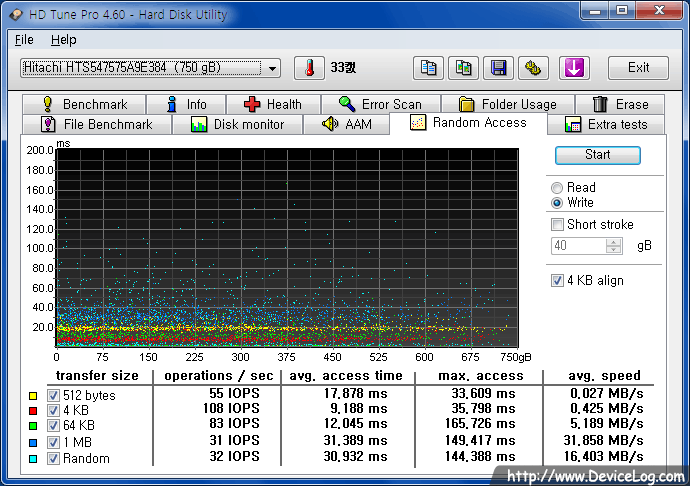Screen dimensions: 690x486
Task: Click the Exit button
Action: click(638, 68)
